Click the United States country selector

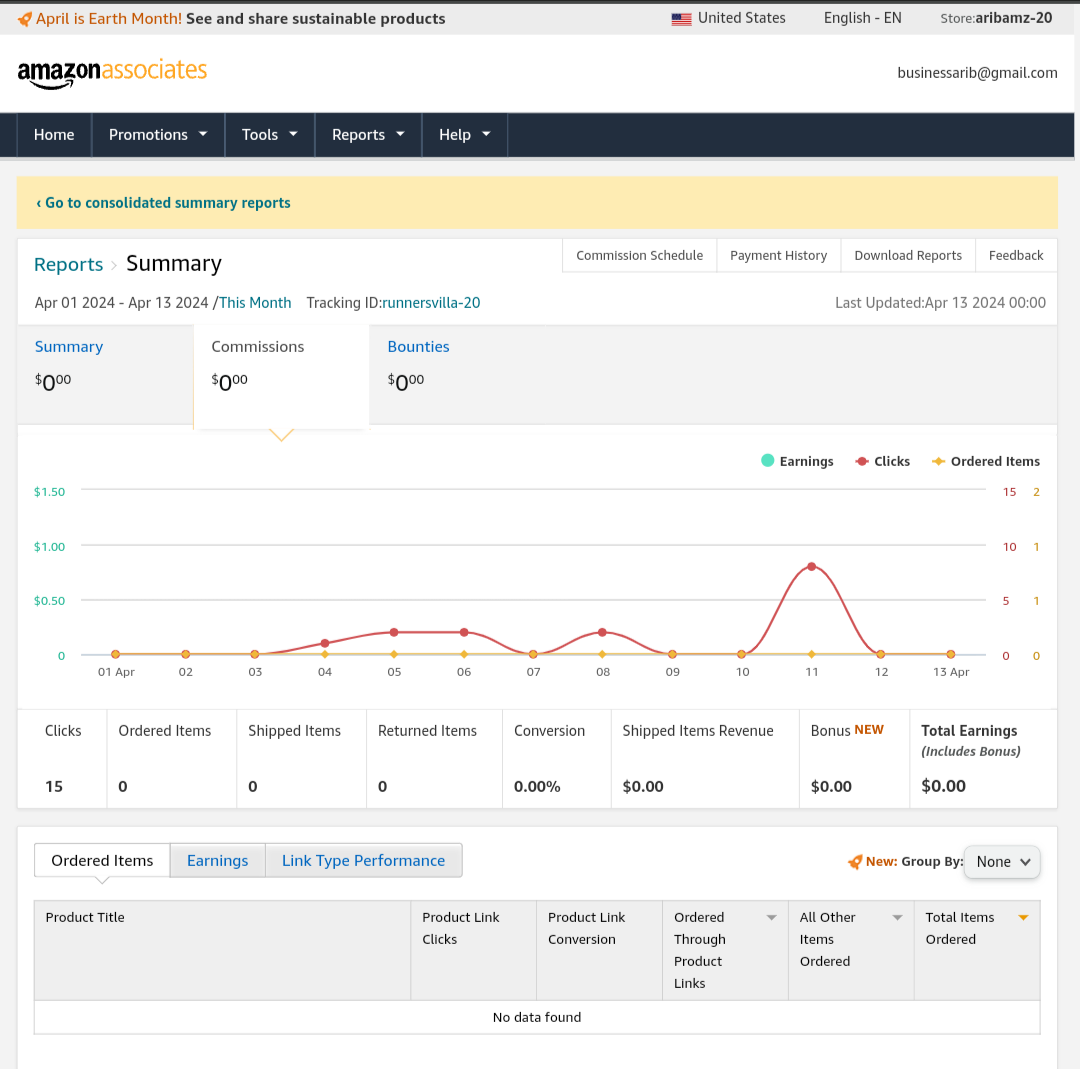(729, 19)
